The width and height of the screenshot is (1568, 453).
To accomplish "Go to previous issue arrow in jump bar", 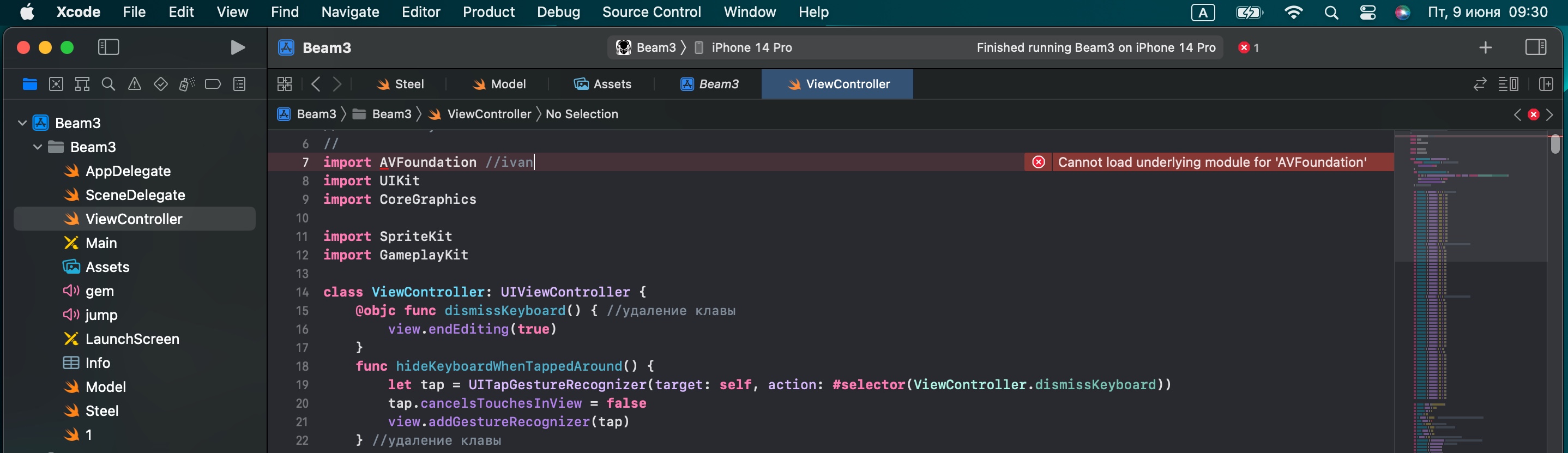I will (x=1517, y=114).
